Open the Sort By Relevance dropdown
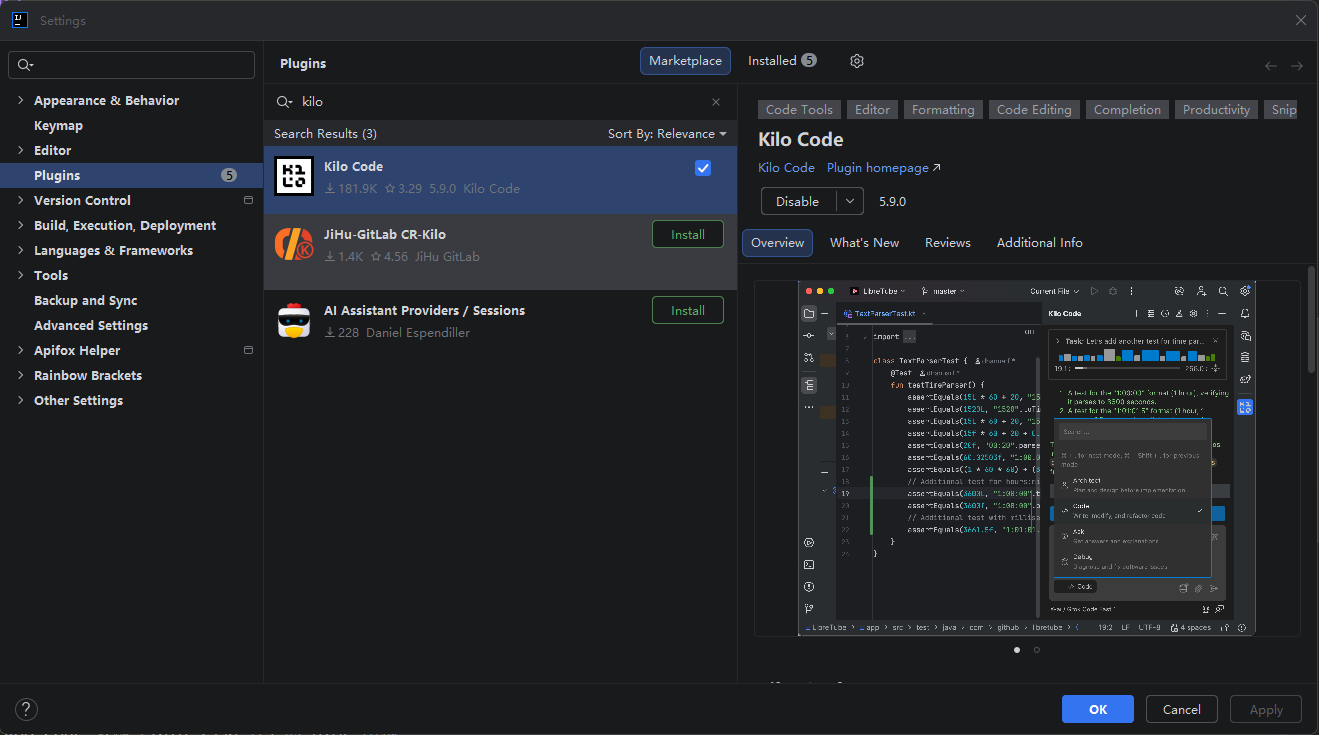1319x735 pixels. click(668, 133)
